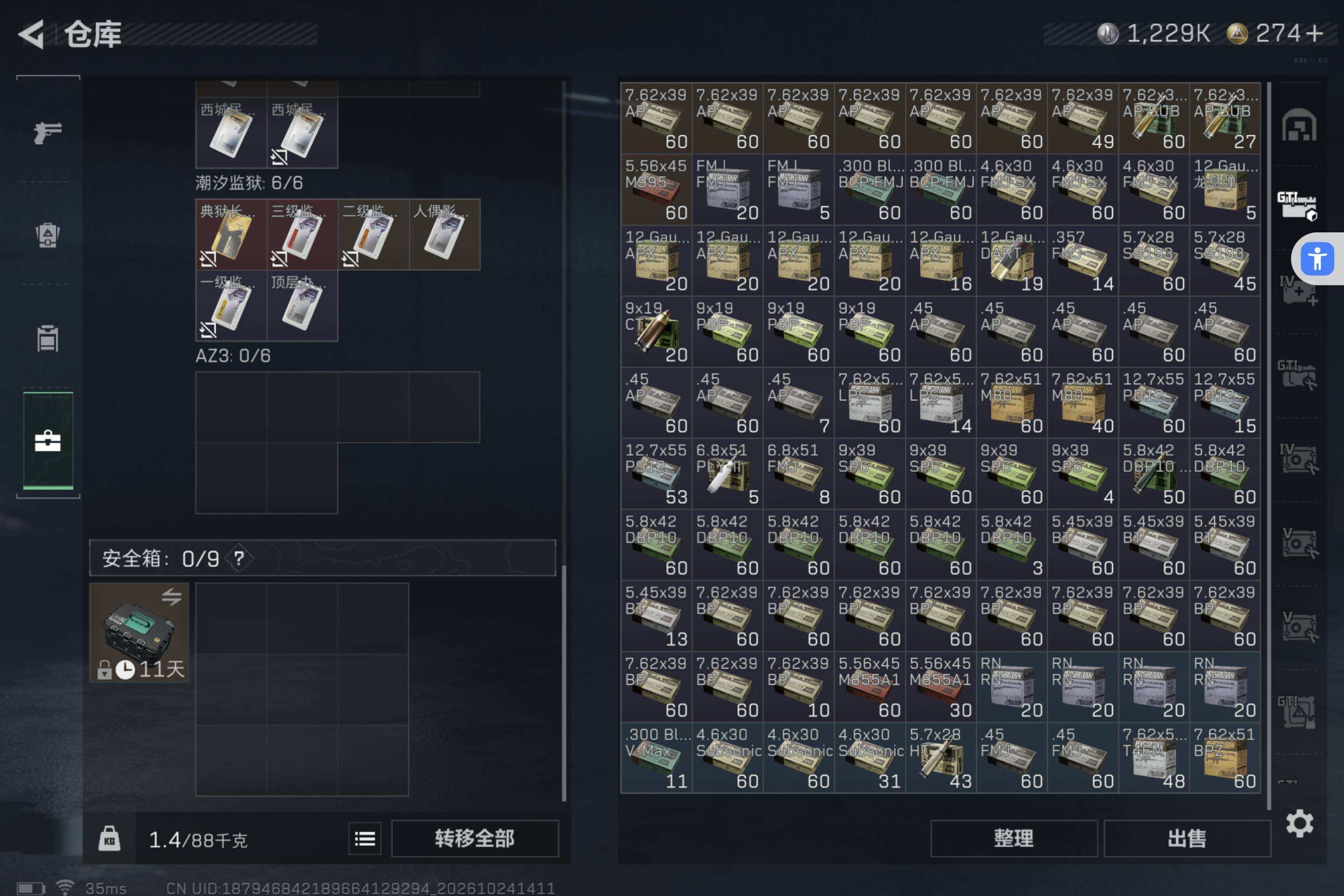Select the 7.62x3 AP SUB stack of 27
The width and height of the screenshot is (1344, 896).
click(x=1225, y=118)
